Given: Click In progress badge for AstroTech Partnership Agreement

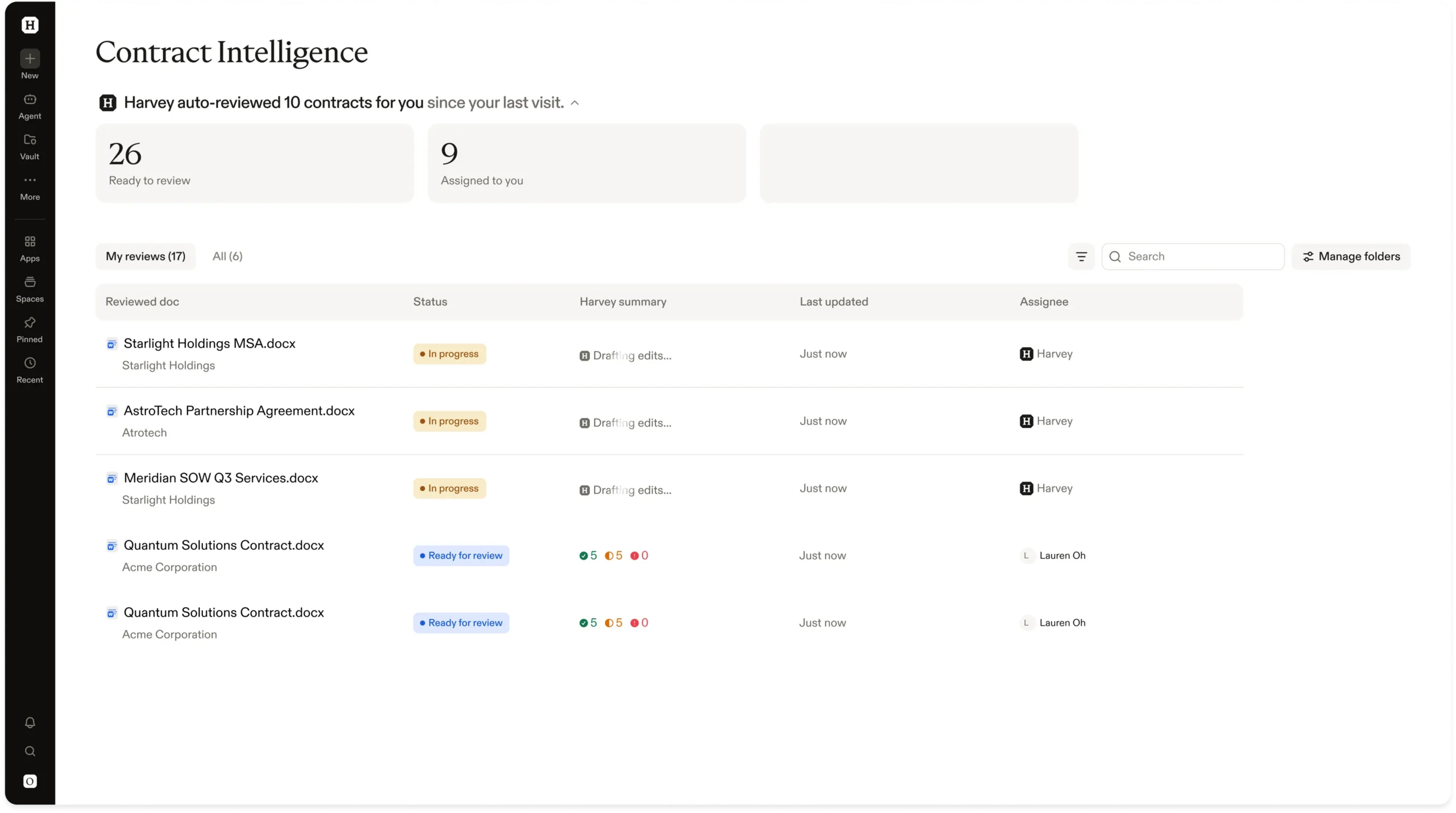Looking at the screenshot, I should pos(449,421).
